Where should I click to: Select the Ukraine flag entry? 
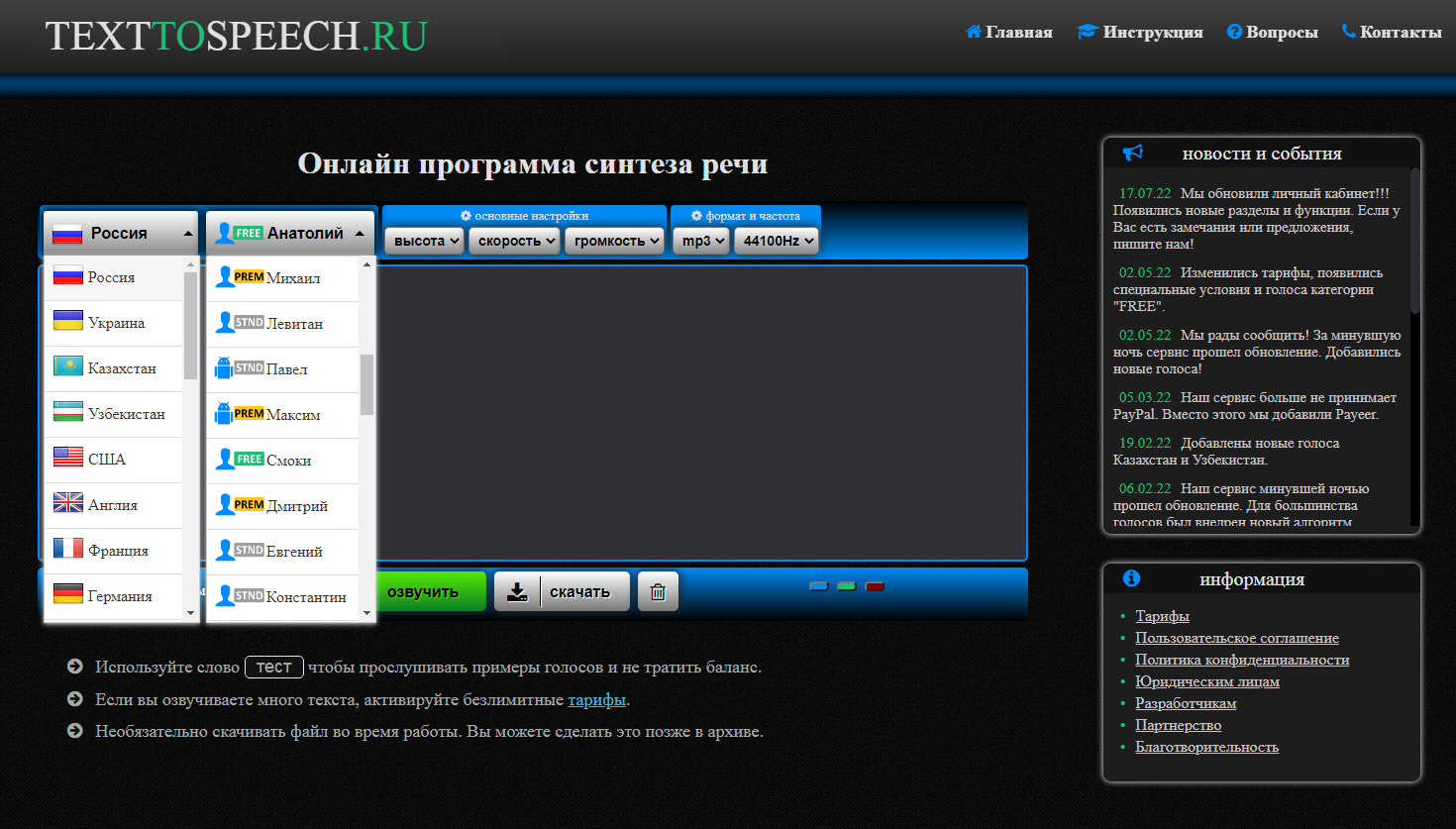pos(68,322)
